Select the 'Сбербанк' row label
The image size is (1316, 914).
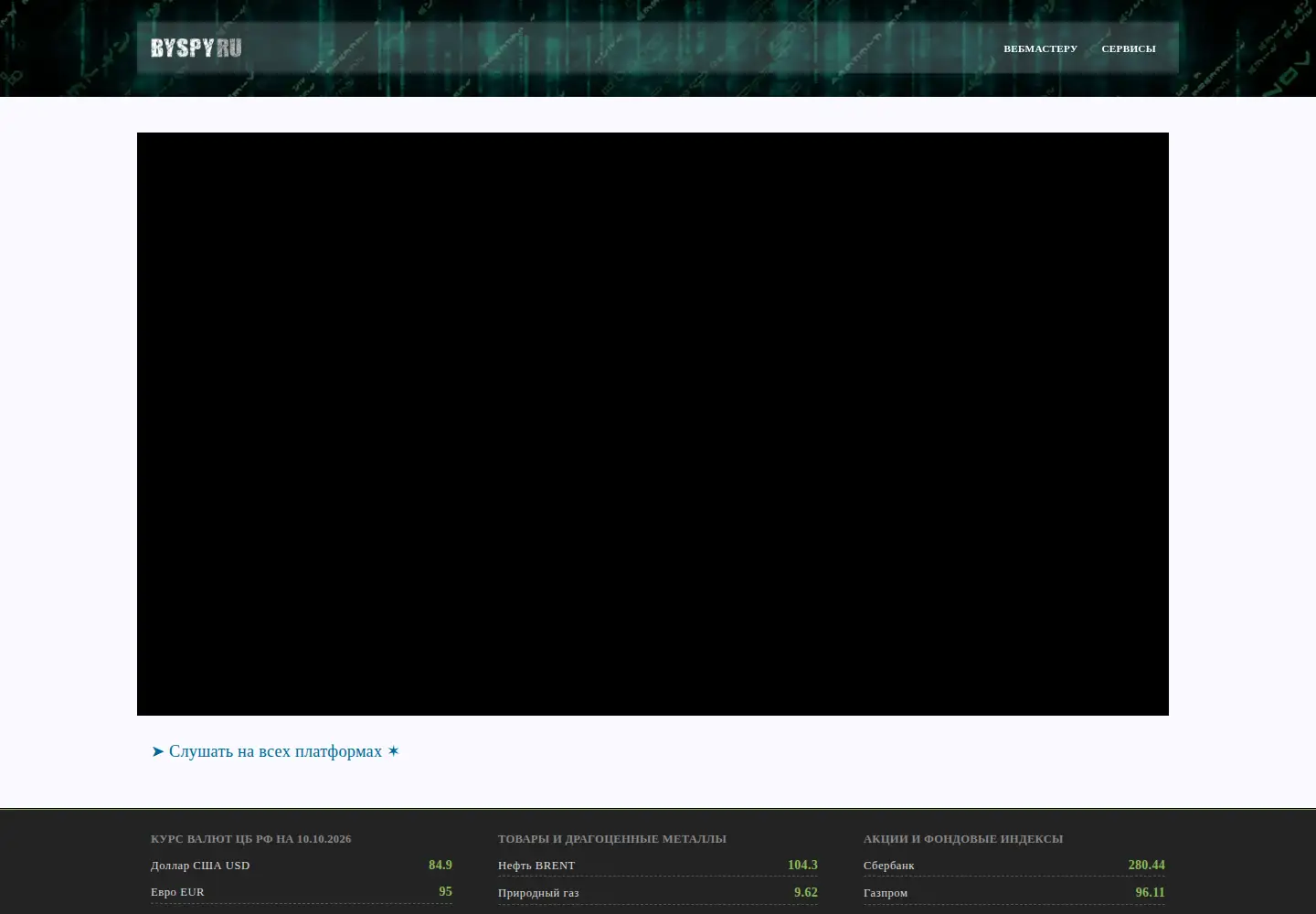coord(888,866)
